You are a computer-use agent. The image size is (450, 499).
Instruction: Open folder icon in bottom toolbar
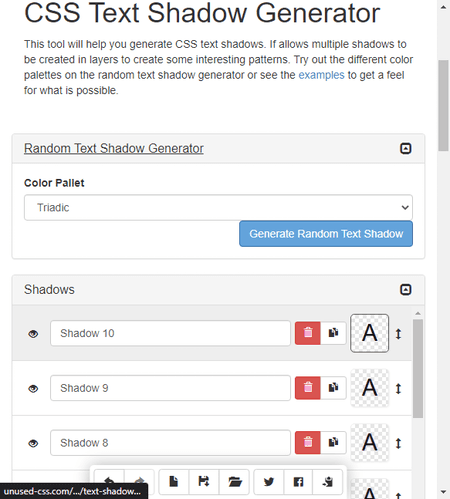(234, 482)
